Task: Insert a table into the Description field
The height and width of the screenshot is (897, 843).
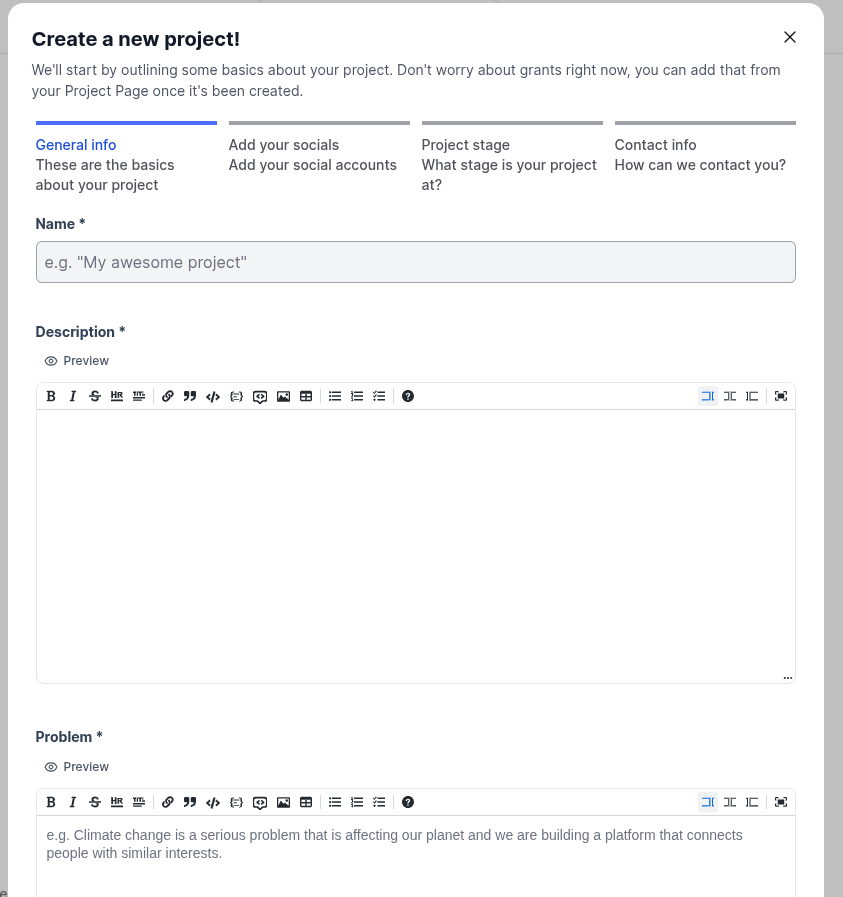Action: click(305, 396)
